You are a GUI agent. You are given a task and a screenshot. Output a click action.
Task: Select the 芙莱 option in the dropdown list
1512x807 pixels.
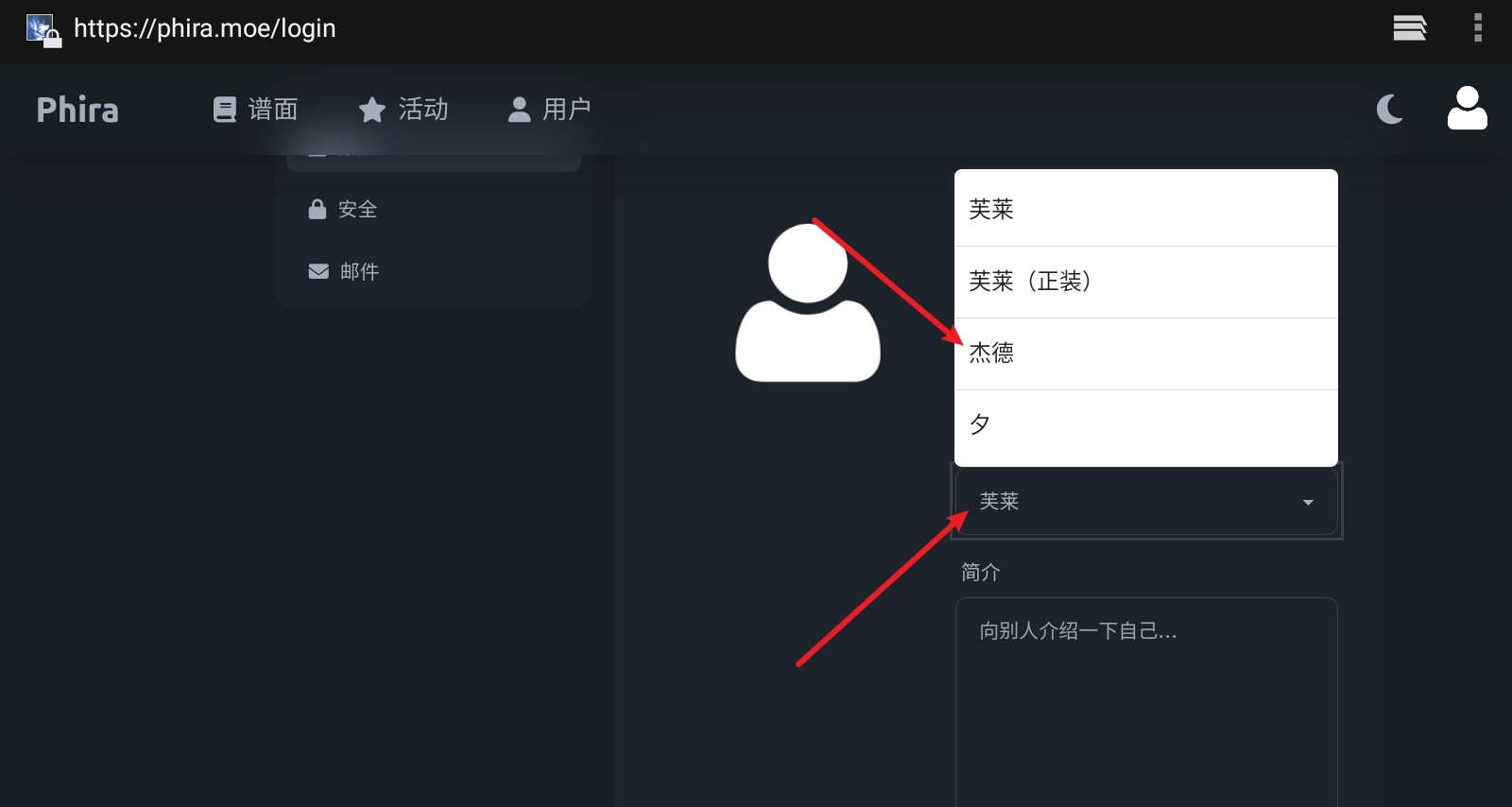[1145, 209]
